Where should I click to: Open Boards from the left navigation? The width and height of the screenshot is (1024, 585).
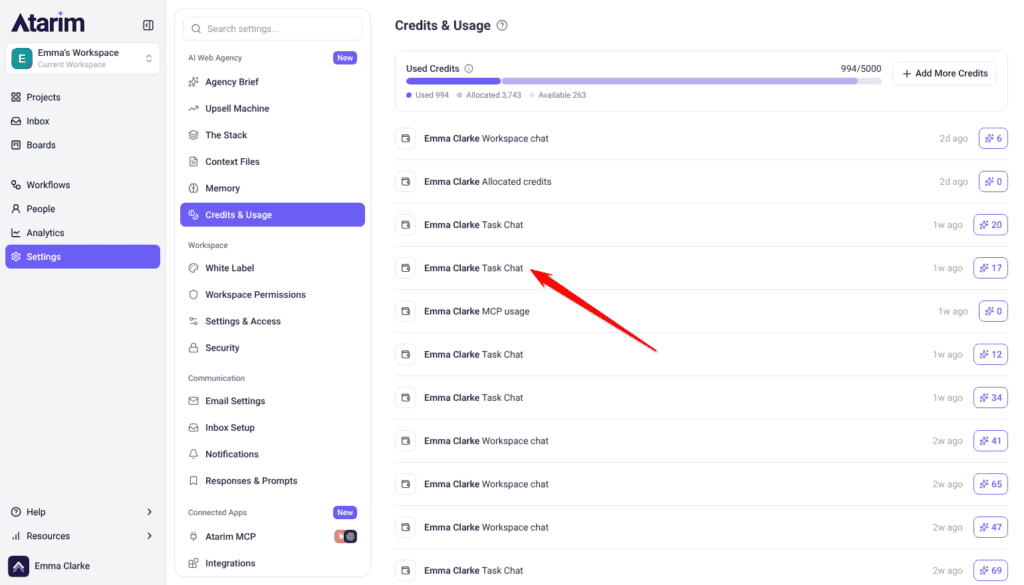click(40, 145)
